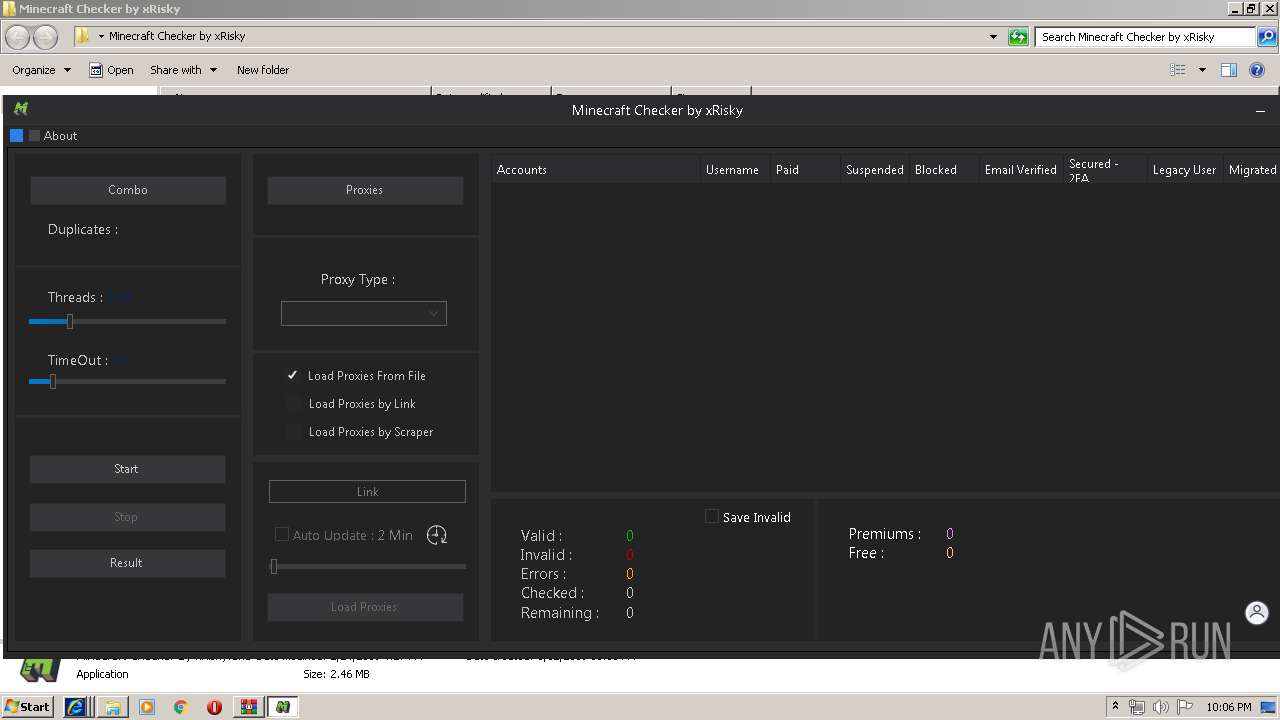Open Windows Explorer folder taskbar icon
Image resolution: width=1280 pixels, height=720 pixels.
(x=113, y=707)
